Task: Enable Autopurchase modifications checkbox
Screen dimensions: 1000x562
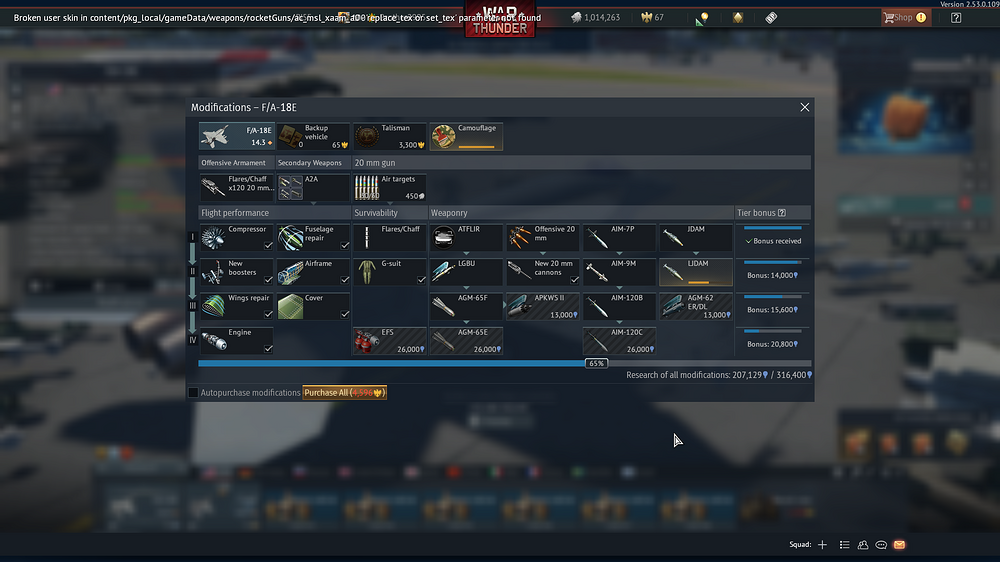Action: coord(193,392)
